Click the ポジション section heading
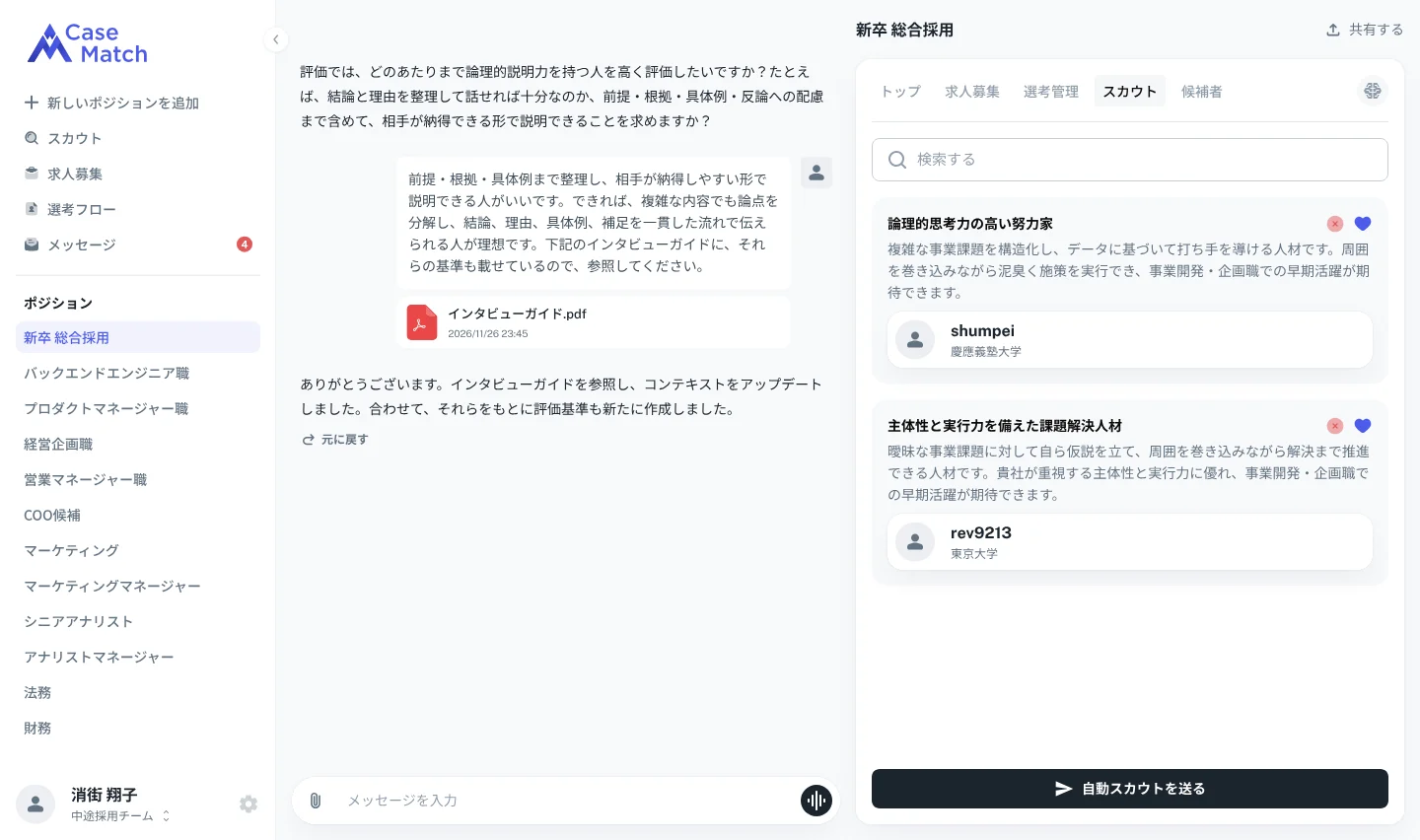This screenshot has width=1420, height=840. point(58,303)
